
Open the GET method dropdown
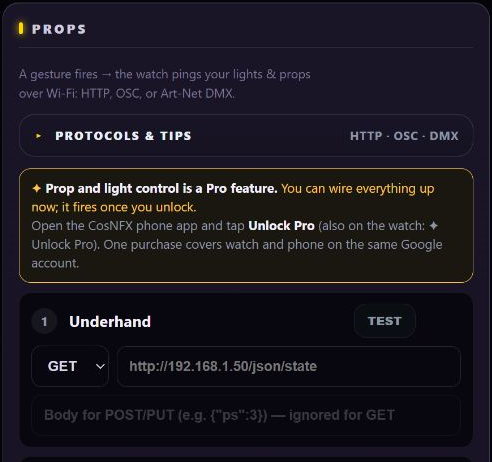coord(70,366)
